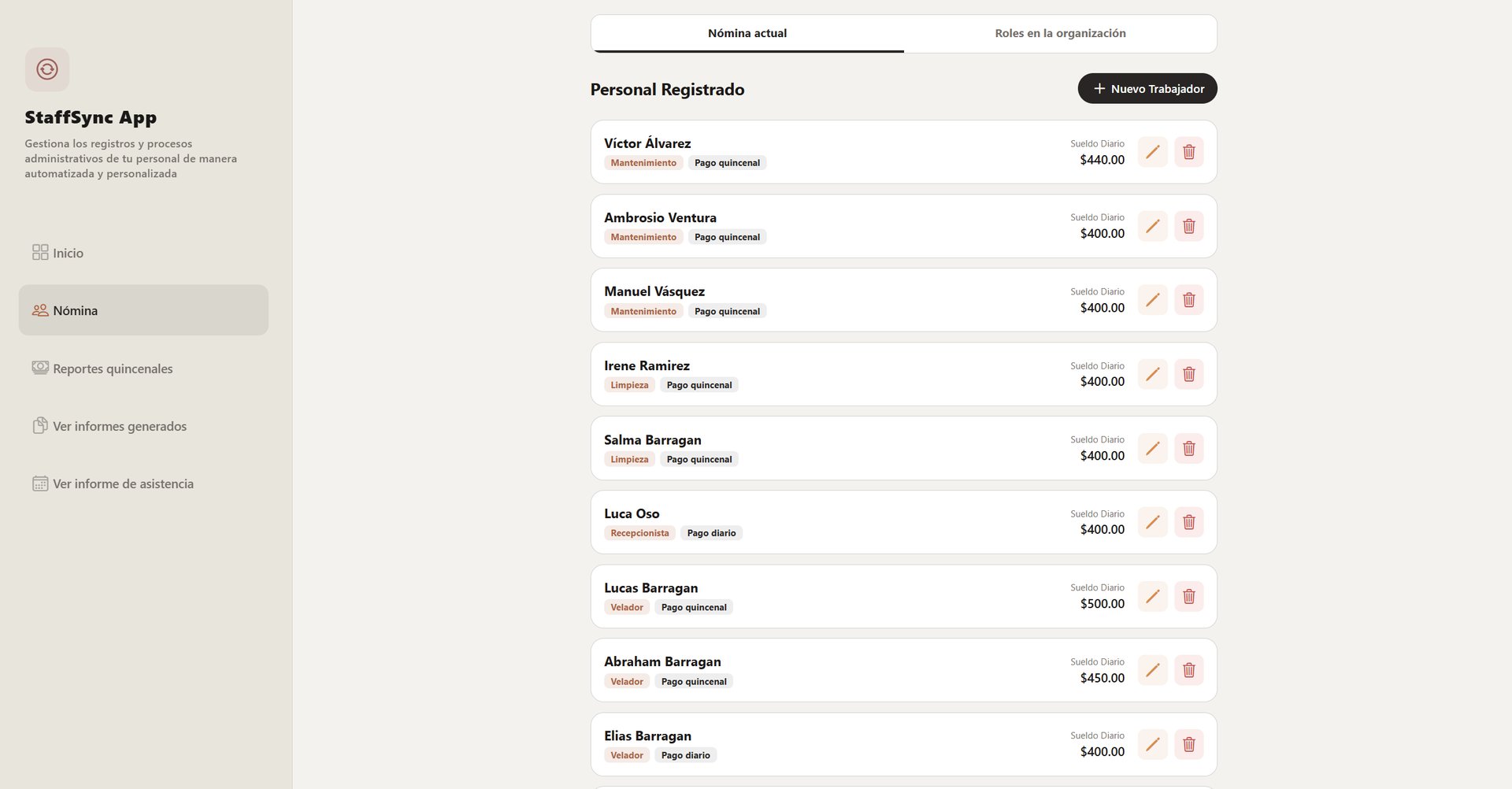Image resolution: width=1512 pixels, height=789 pixels.
Task: Remove Irene Ramirez with trash icon
Action: tap(1188, 374)
